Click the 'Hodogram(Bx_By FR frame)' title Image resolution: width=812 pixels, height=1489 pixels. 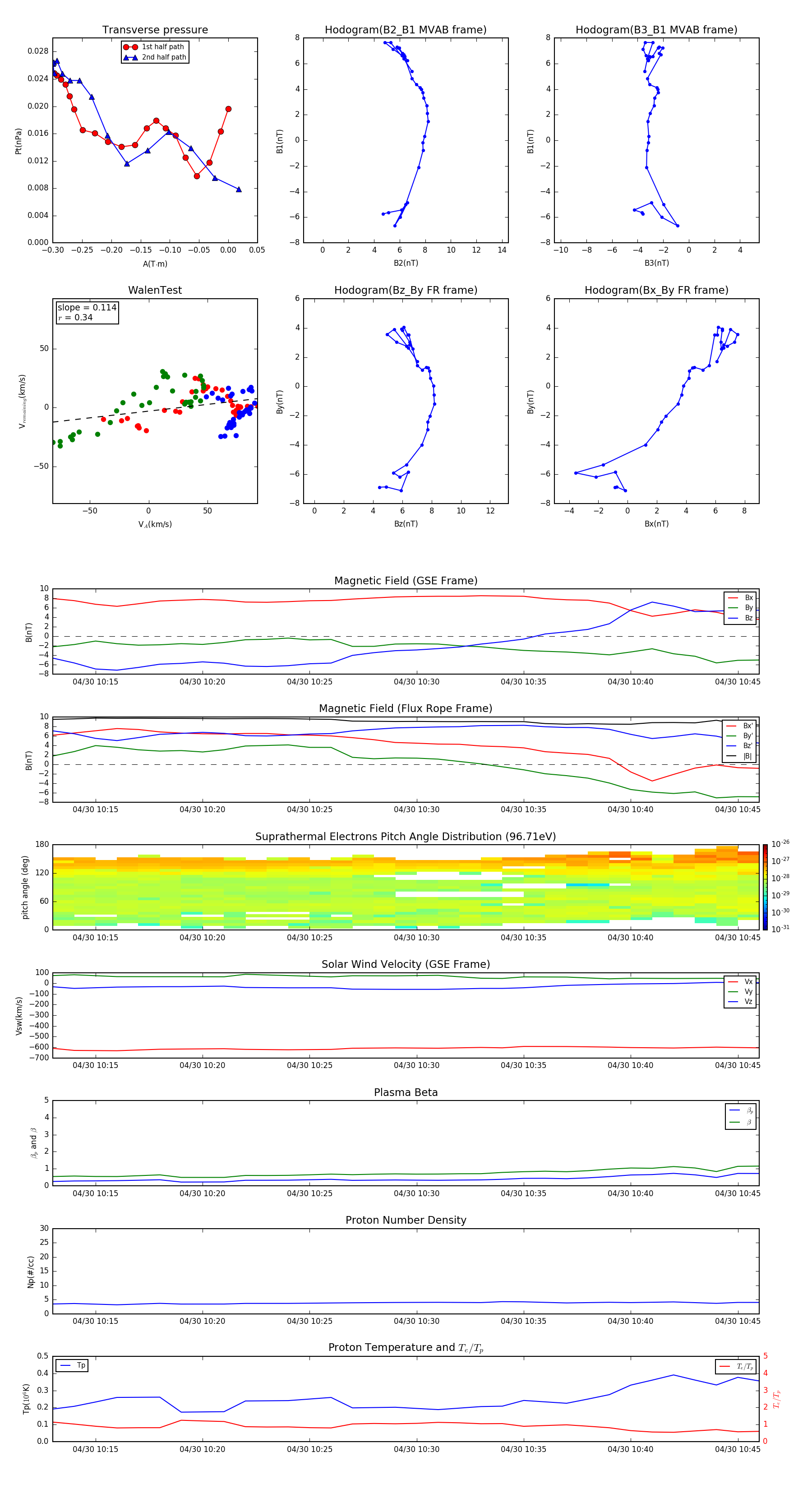pos(656,290)
